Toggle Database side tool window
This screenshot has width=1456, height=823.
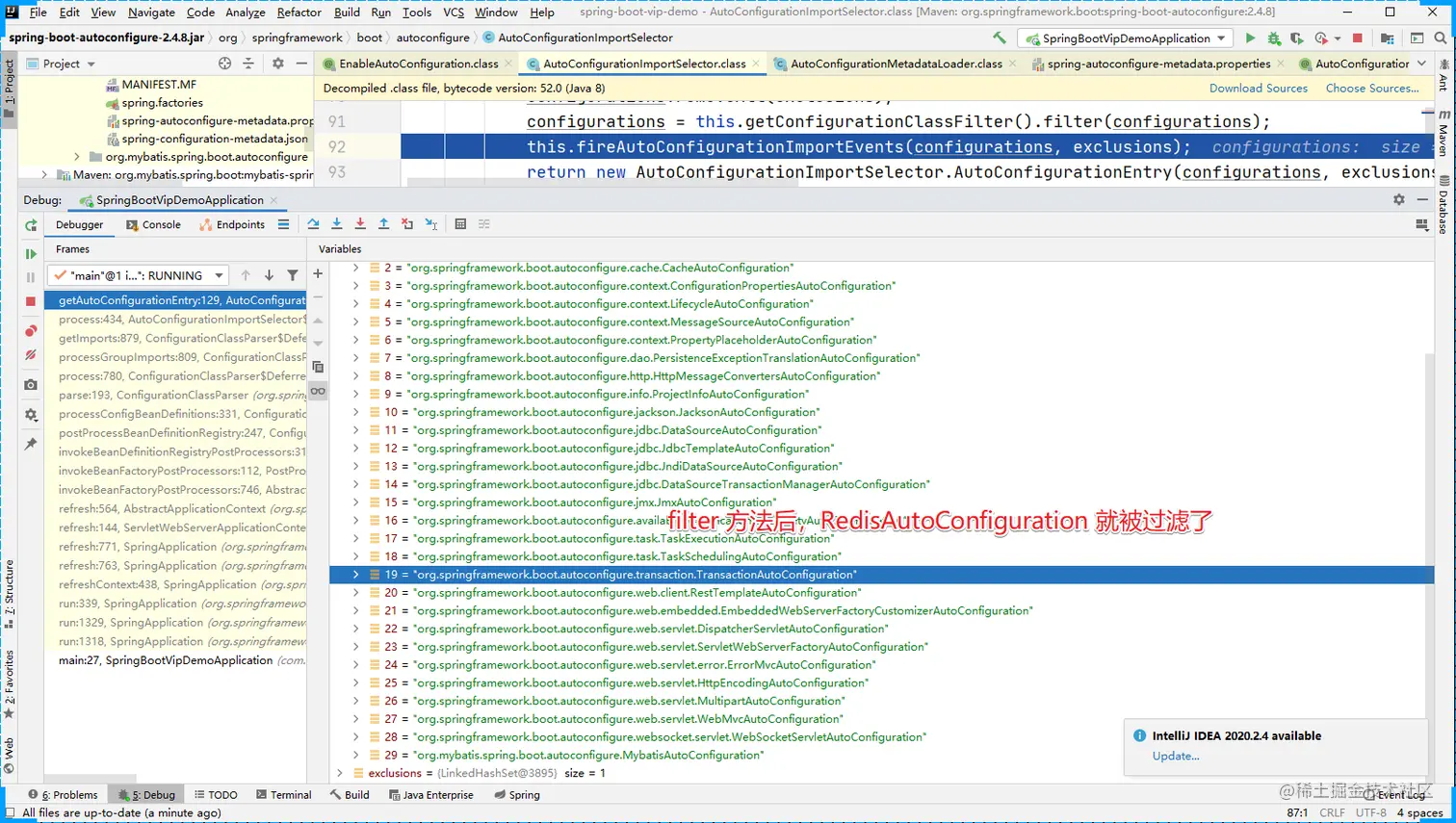pyautogui.click(x=1444, y=204)
